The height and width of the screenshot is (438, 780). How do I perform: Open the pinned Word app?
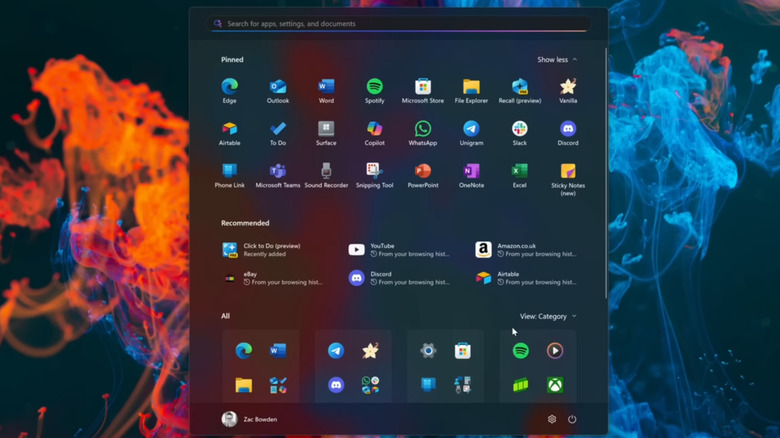(x=326, y=91)
